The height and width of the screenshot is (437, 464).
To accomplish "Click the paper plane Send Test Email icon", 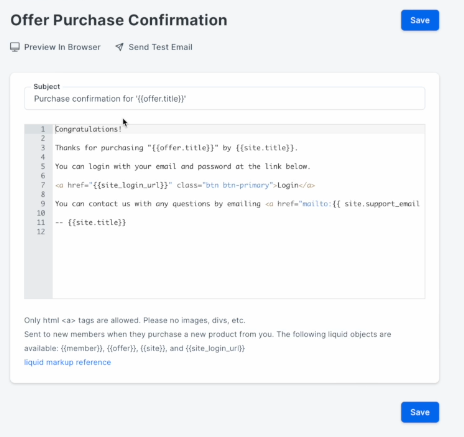I will pyautogui.click(x=119, y=47).
